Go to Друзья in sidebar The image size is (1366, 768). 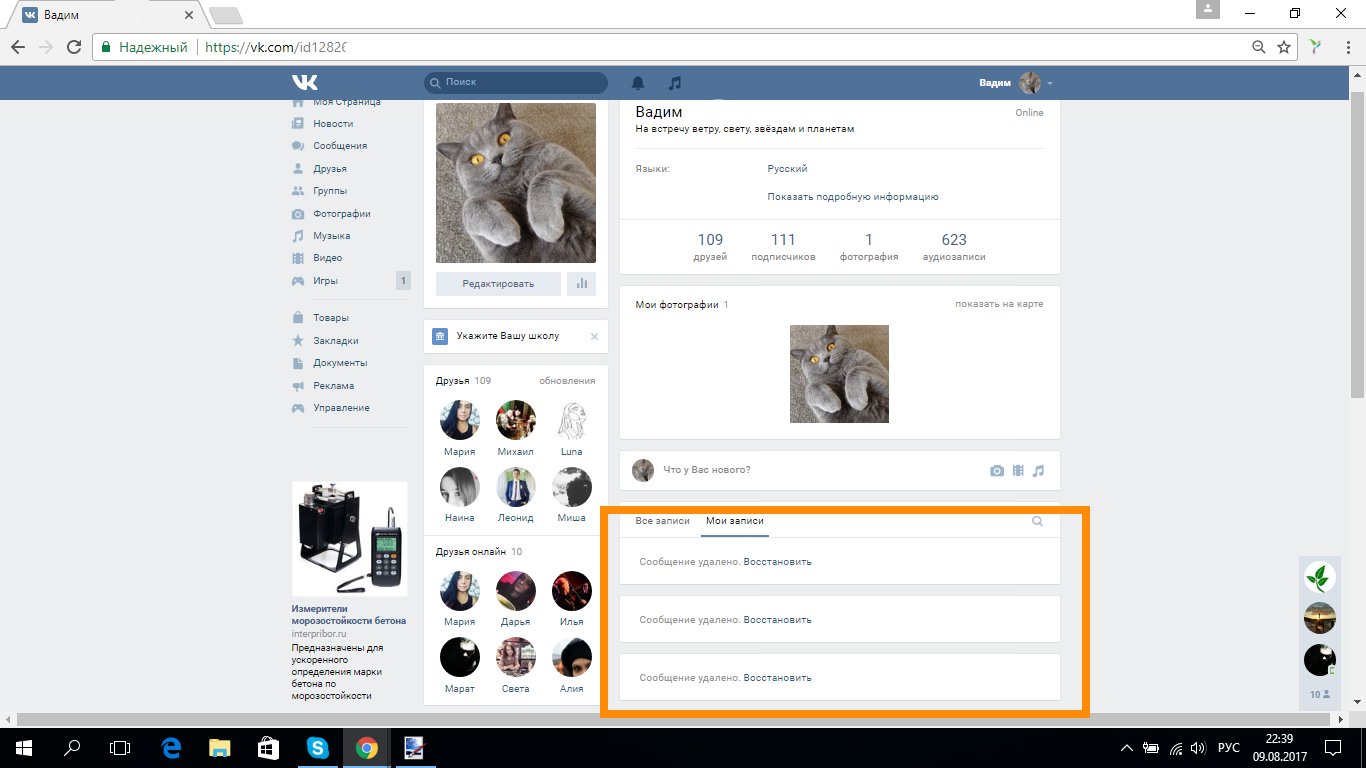[329, 169]
